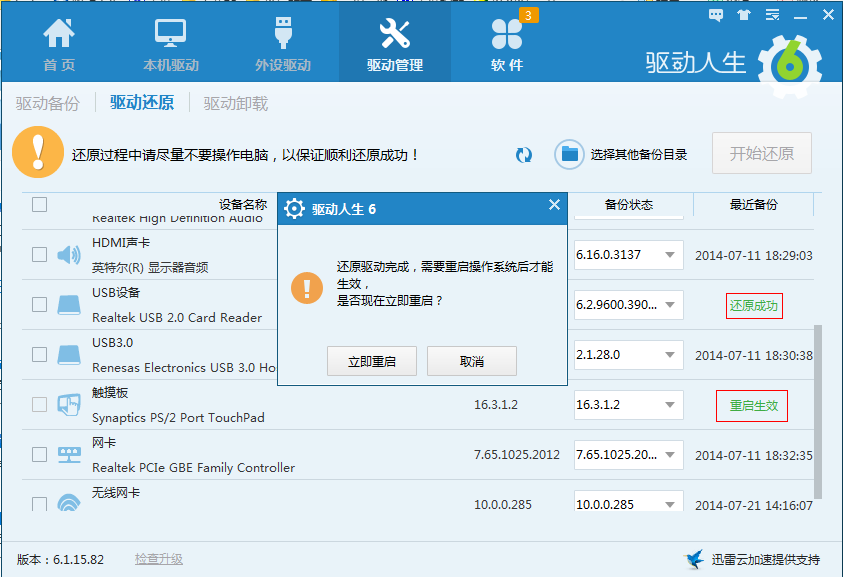The image size is (843, 577).
Task: Click the Realtek PCIe GBE Family Controller text
Action: tap(194, 468)
